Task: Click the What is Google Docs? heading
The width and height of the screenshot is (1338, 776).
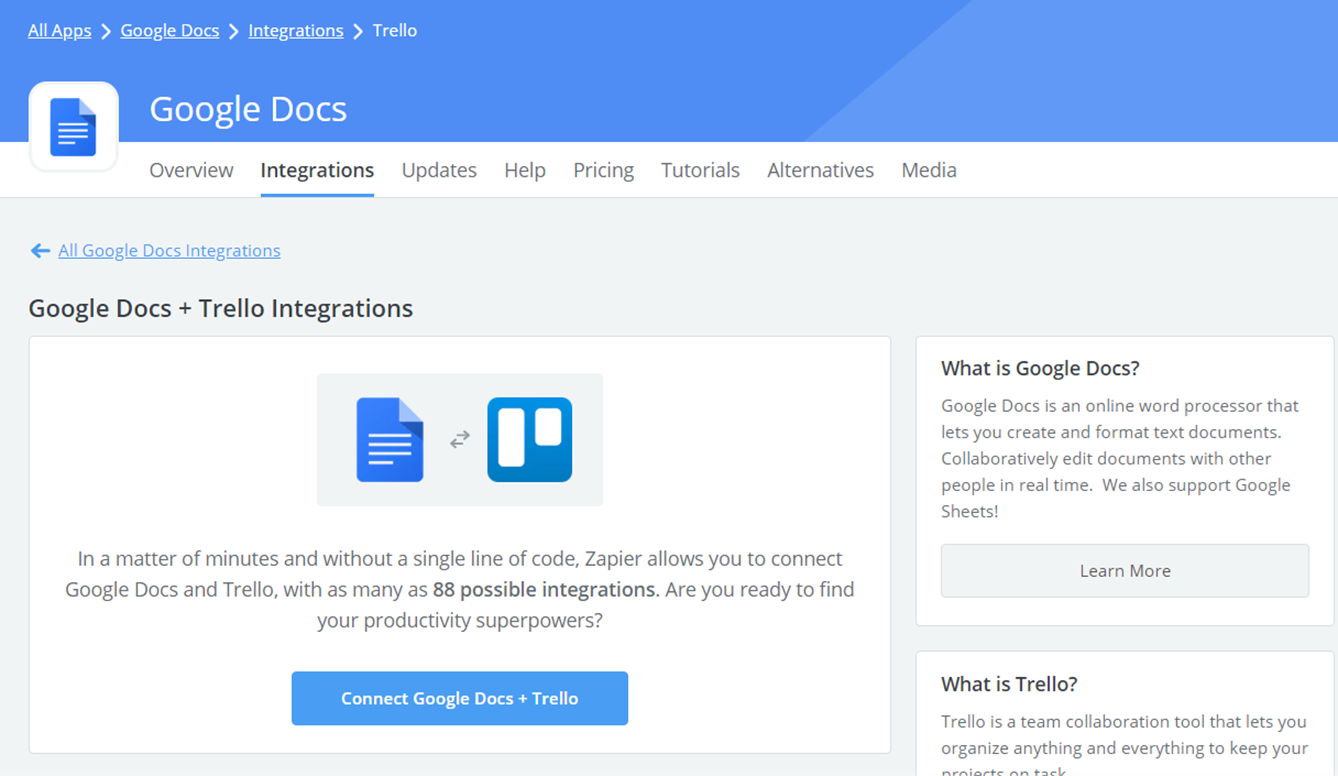Action: [x=1040, y=368]
